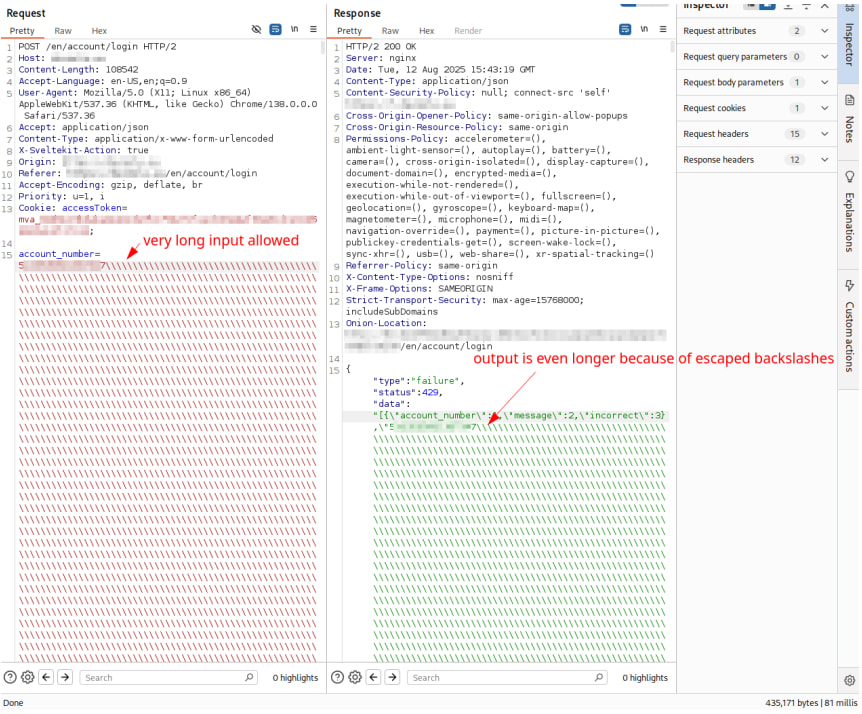The image size is (862, 714).
Task: Open the Response editor hamburger menu
Action: [662, 30]
